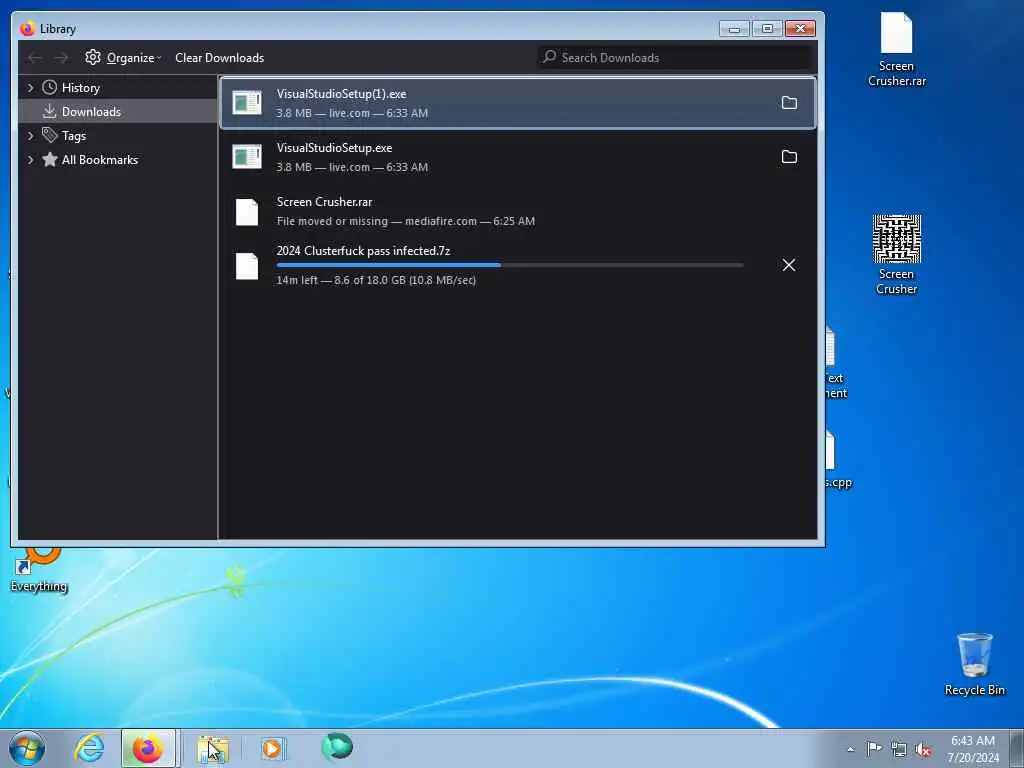Open Action Center flag in tray

[874, 748]
